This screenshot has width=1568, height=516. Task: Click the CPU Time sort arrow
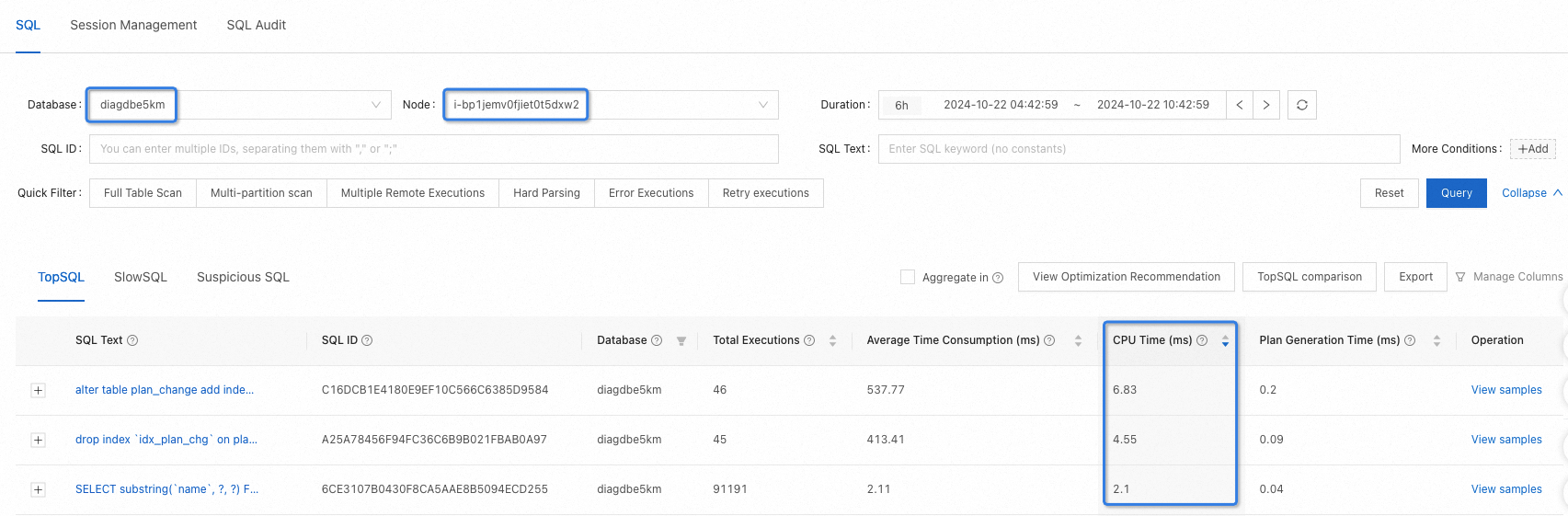pos(1225,340)
